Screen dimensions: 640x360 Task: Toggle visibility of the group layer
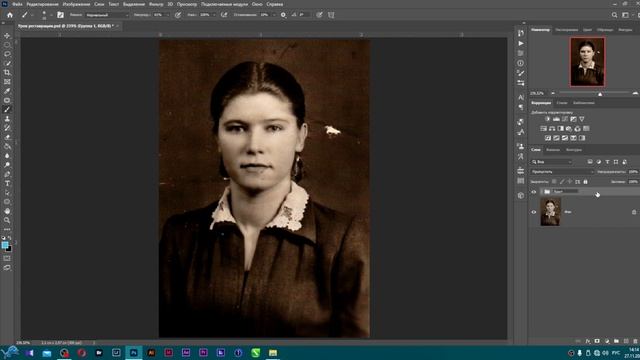coord(533,191)
